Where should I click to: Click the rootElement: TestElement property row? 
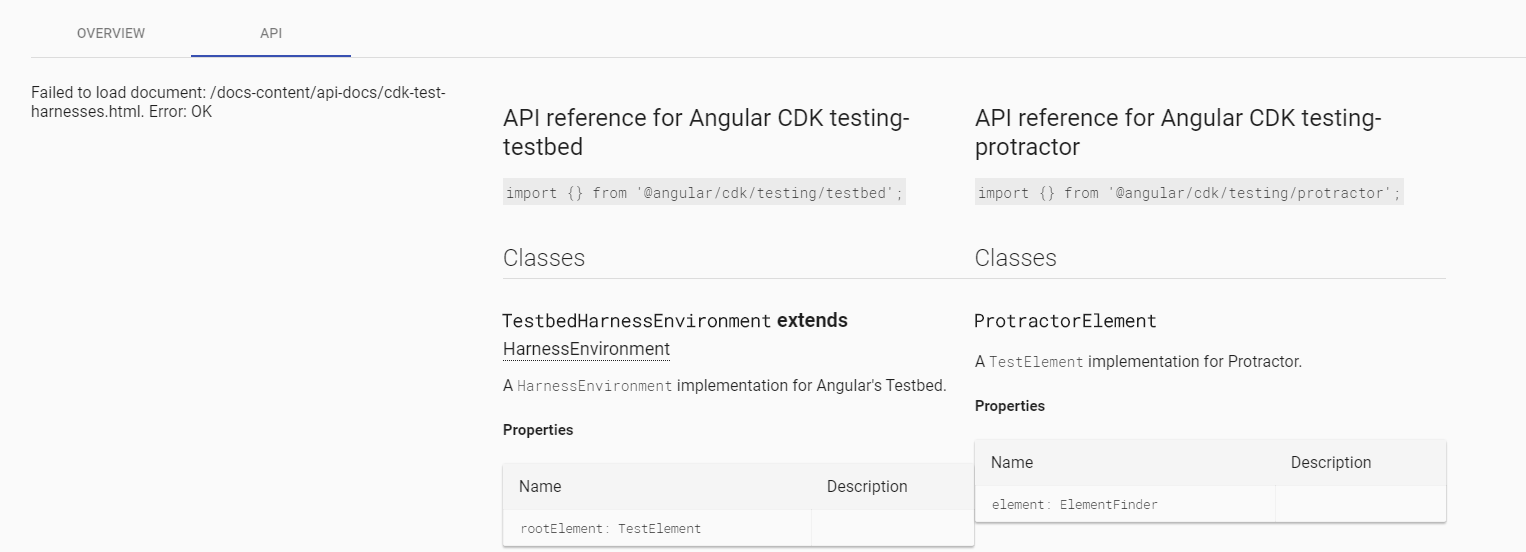pos(610,528)
